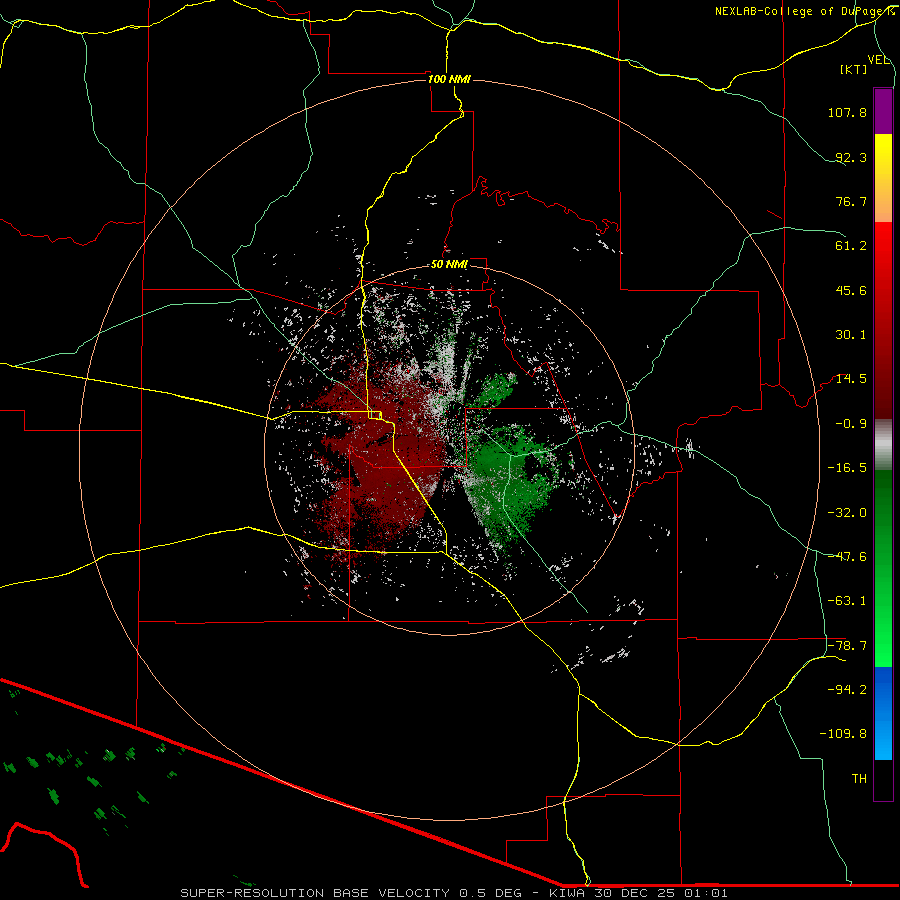Click the 45.6 legend value
Image resolution: width=900 pixels, height=900 pixels.
tap(851, 290)
